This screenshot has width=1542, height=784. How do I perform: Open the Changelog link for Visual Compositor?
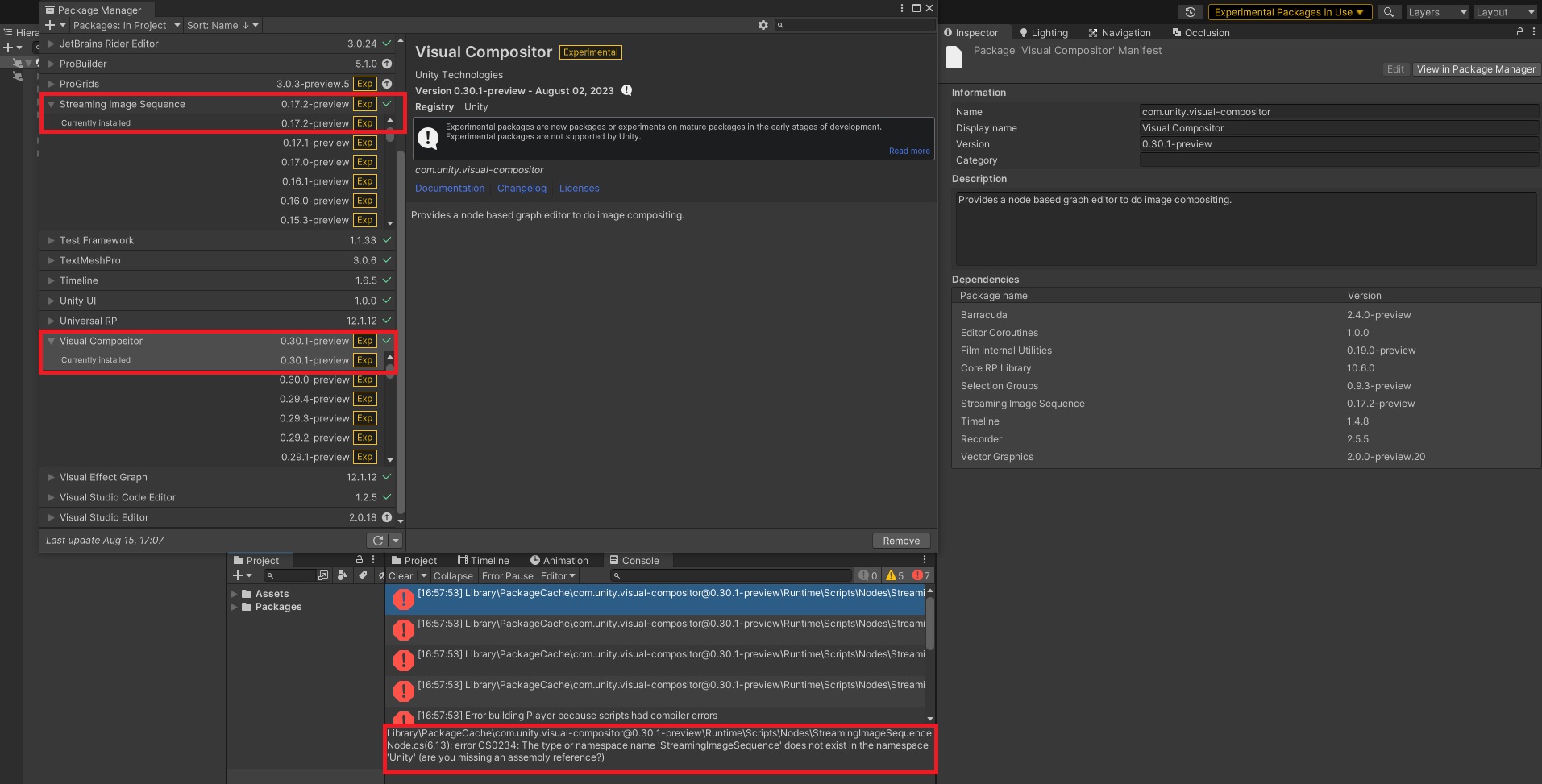click(521, 188)
